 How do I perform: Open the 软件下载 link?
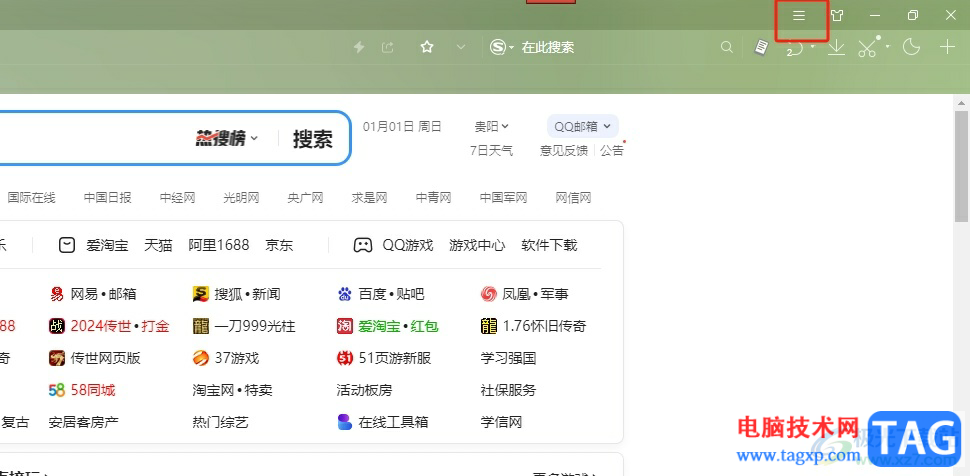point(549,246)
